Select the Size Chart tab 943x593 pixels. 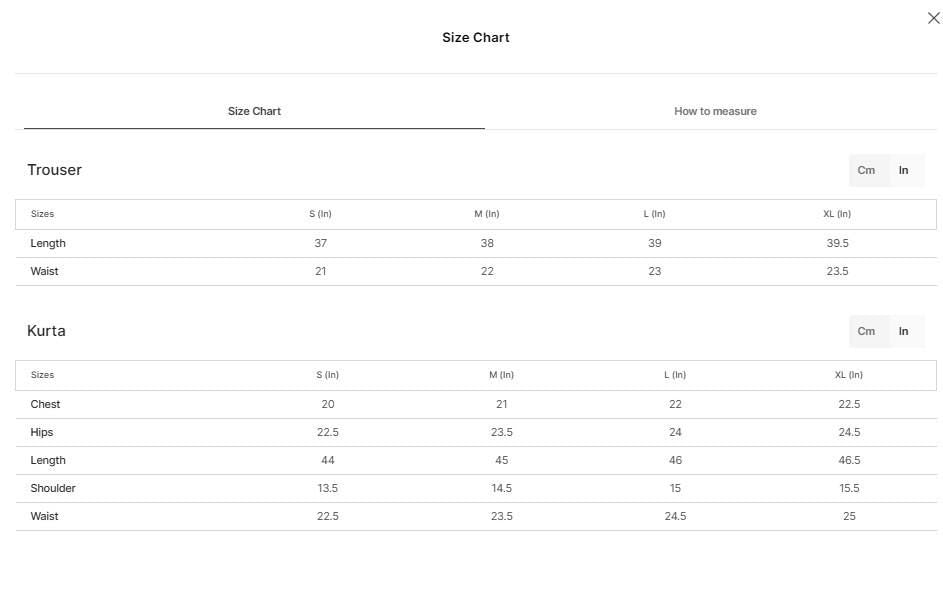(254, 111)
